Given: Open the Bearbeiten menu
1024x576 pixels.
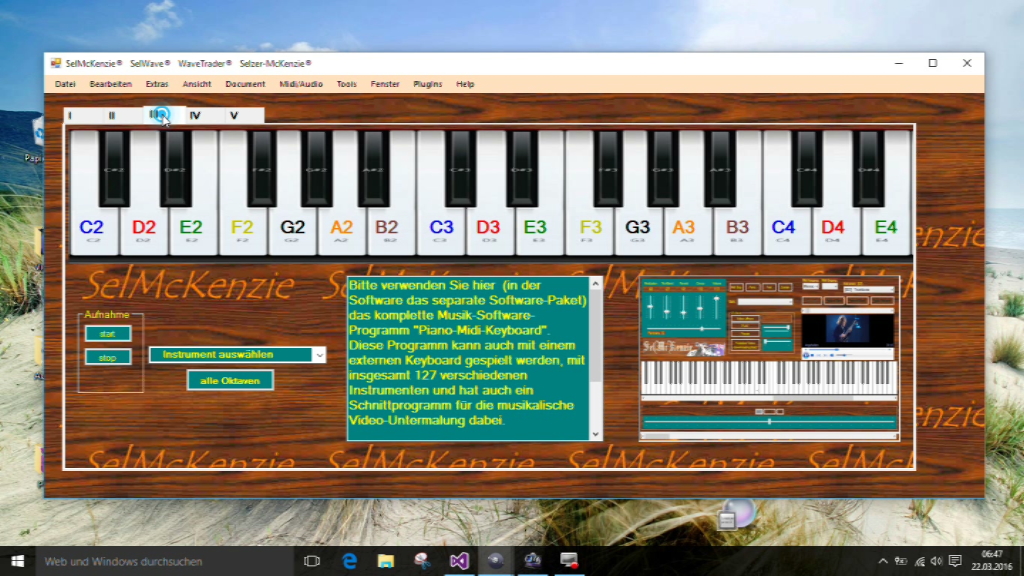Looking at the screenshot, I should [110, 84].
